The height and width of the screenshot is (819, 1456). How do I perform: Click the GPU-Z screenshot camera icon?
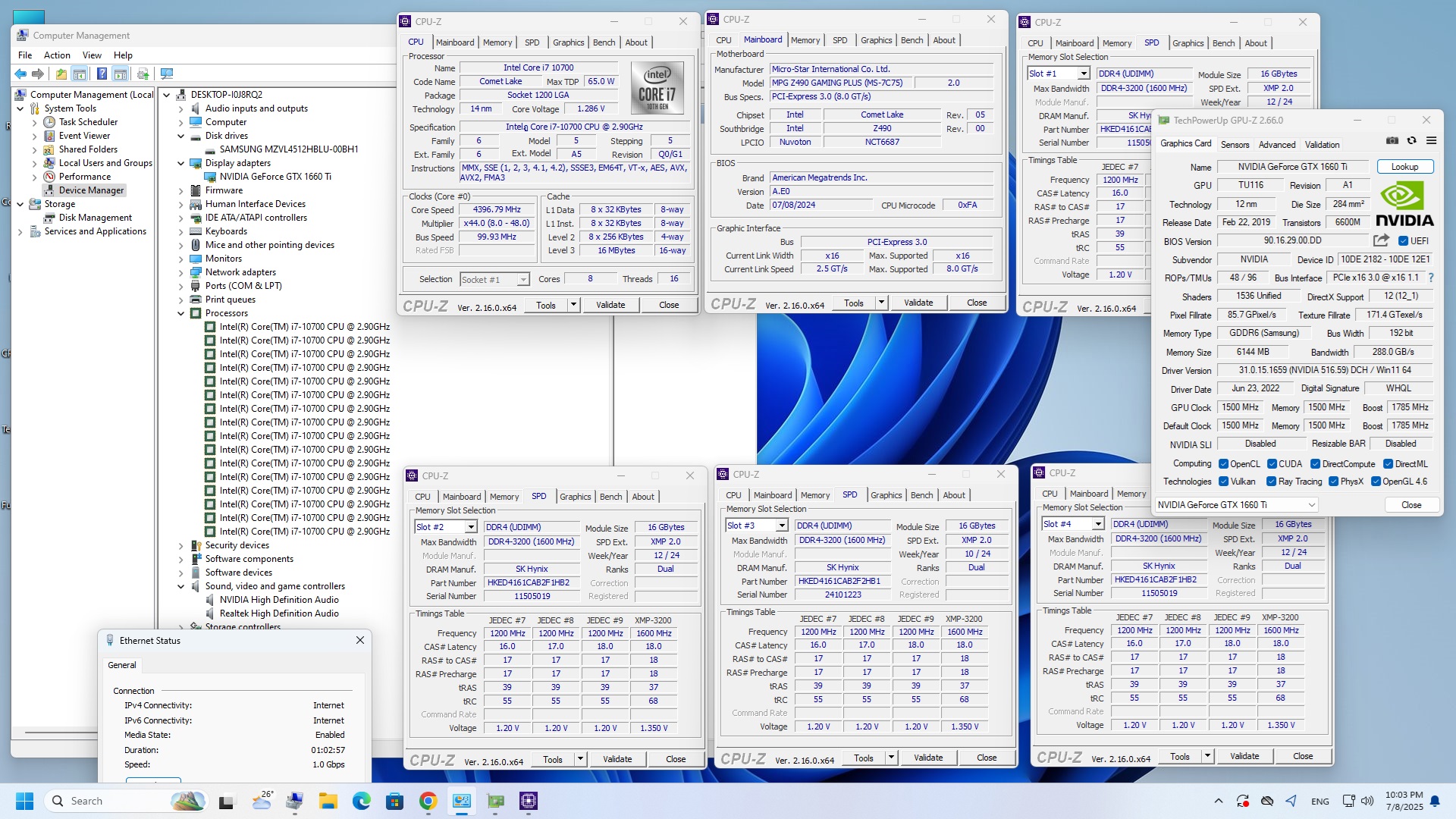tap(1392, 140)
